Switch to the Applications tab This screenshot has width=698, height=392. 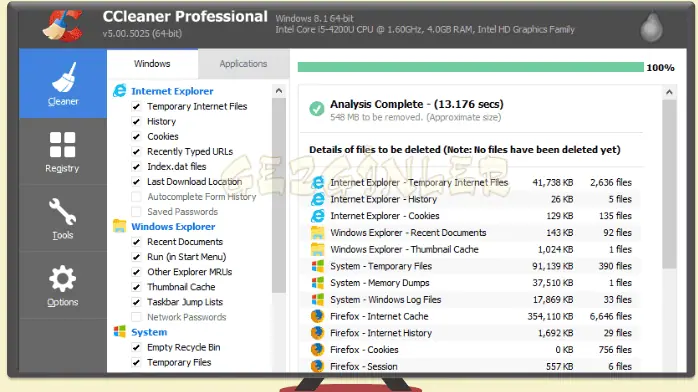(243, 64)
